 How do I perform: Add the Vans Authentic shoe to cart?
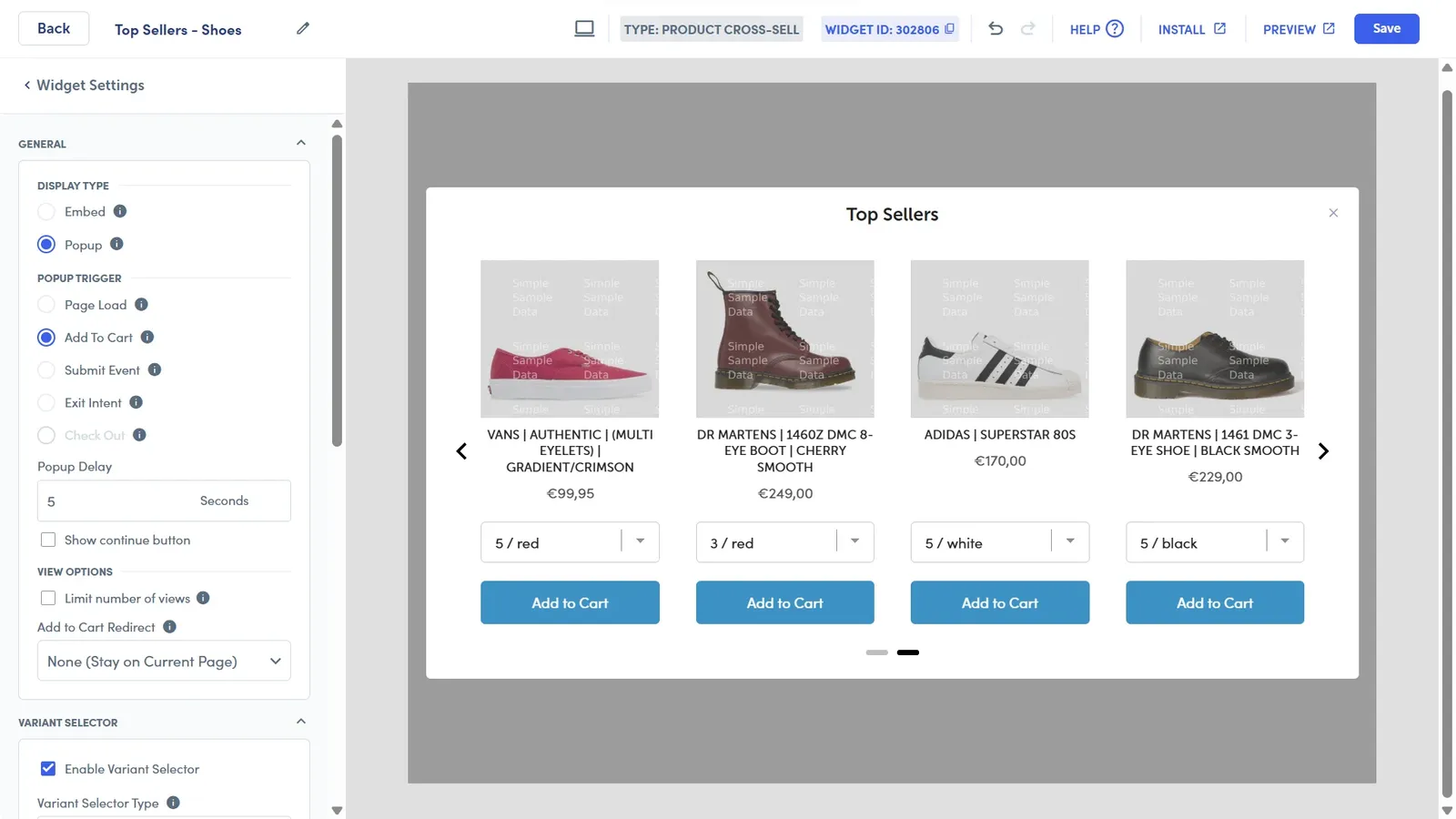[x=570, y=602]
